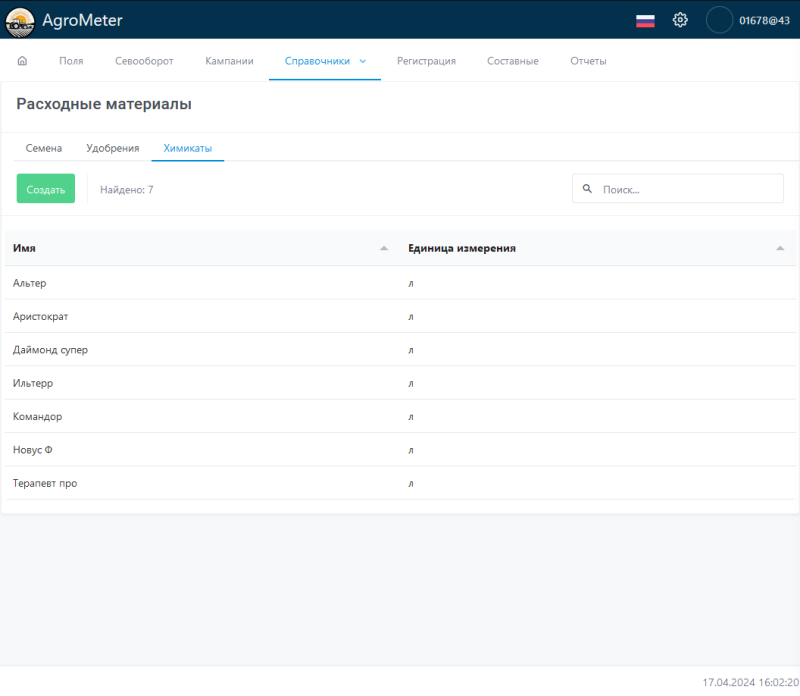The image size is (800, 696).
Task: Switch to the Удобрения tab
Action: (x=113, y=148)
